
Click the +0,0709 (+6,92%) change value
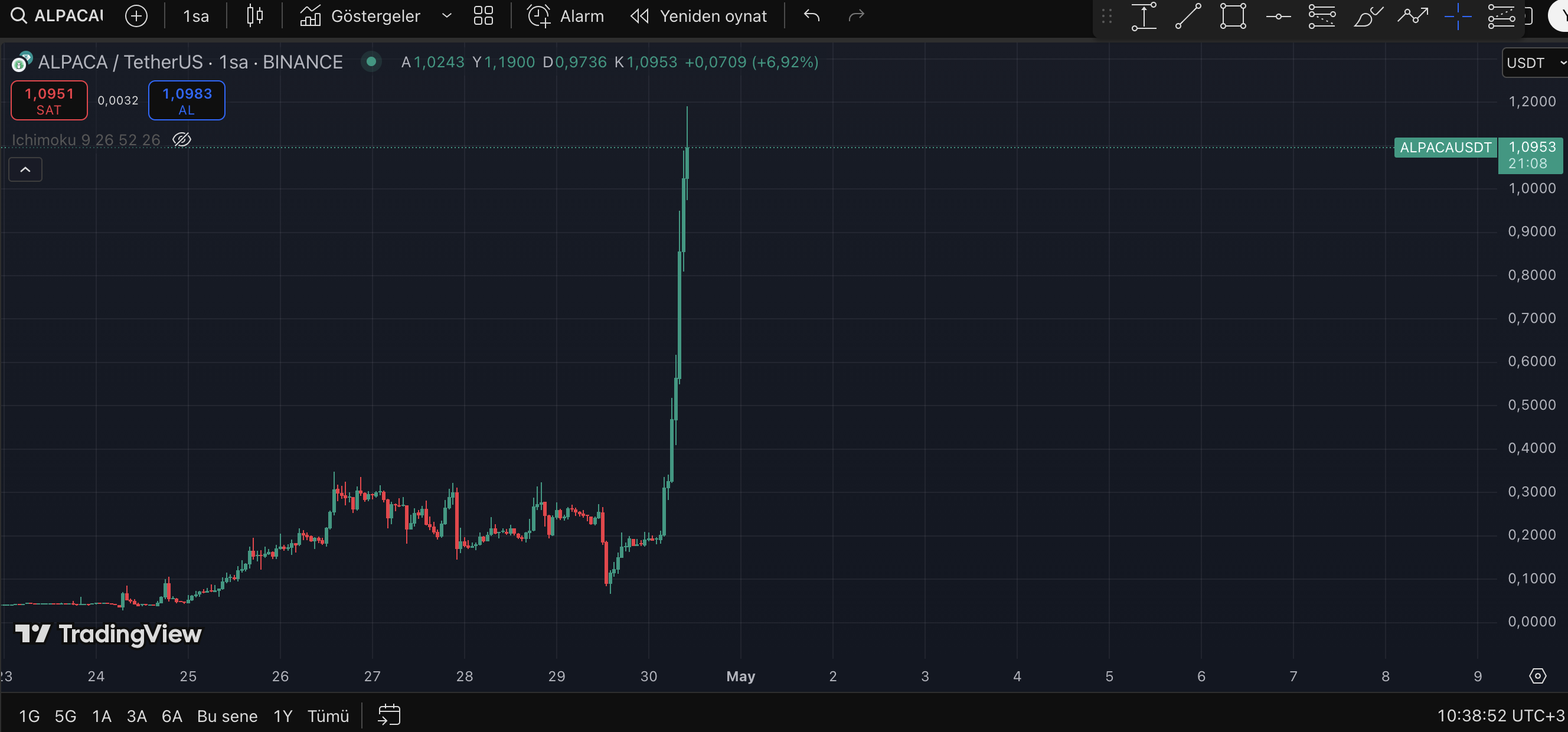click(752, 62)
